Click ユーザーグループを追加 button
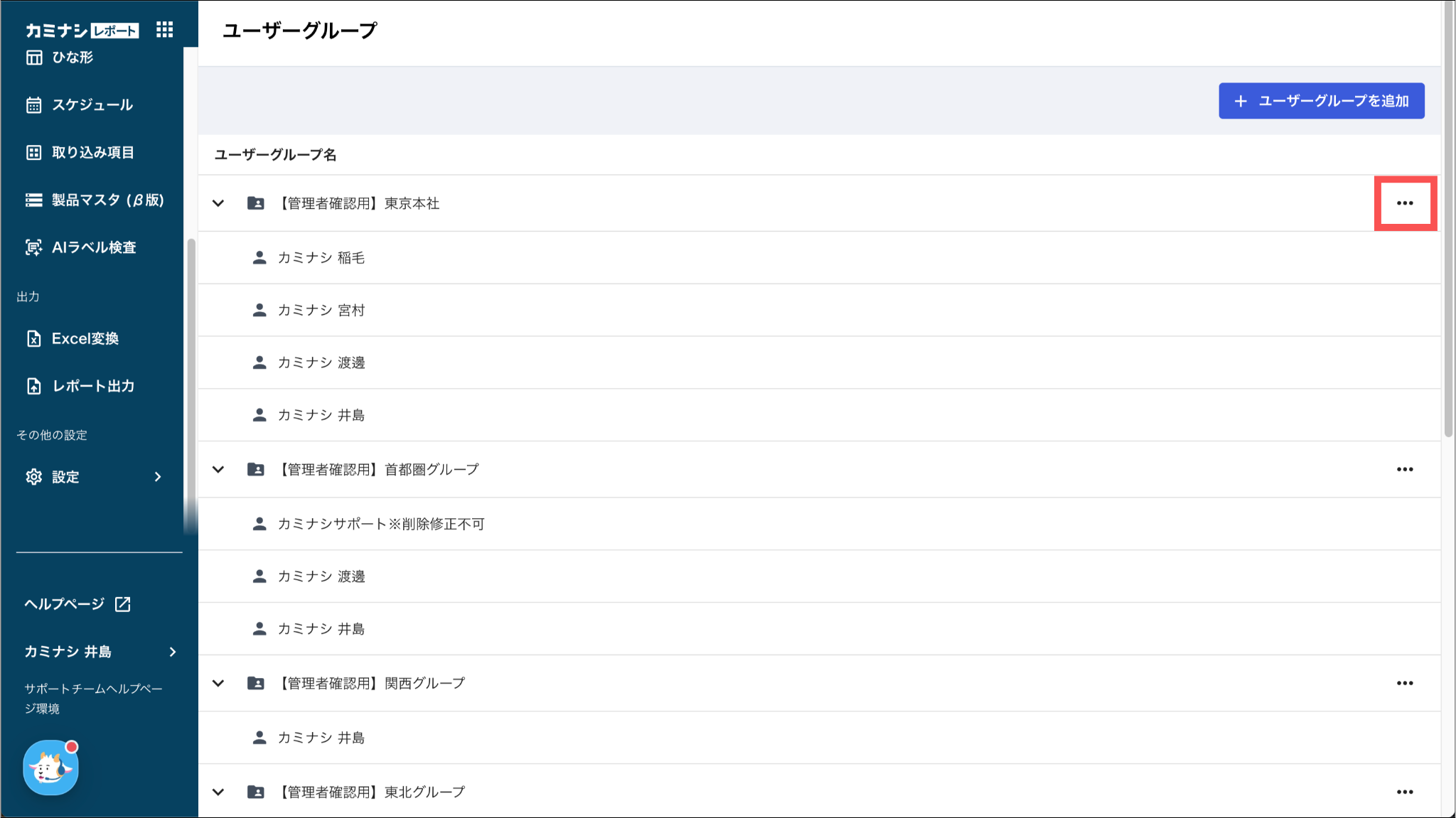1456x818 pixels. click(1321, 101)
